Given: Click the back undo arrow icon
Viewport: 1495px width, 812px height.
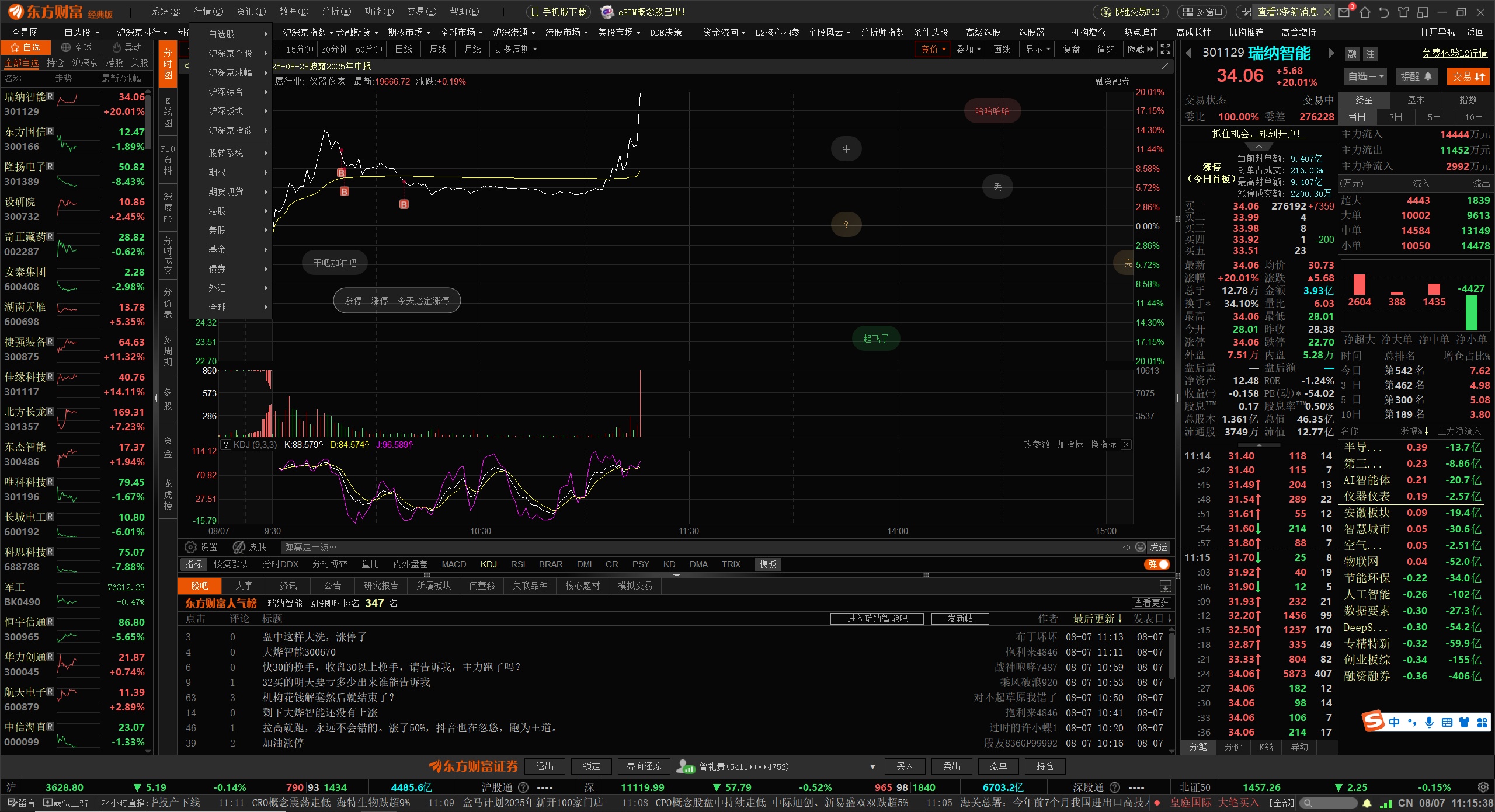Looking at the screenshot, I should click(x=1383, y=12).
